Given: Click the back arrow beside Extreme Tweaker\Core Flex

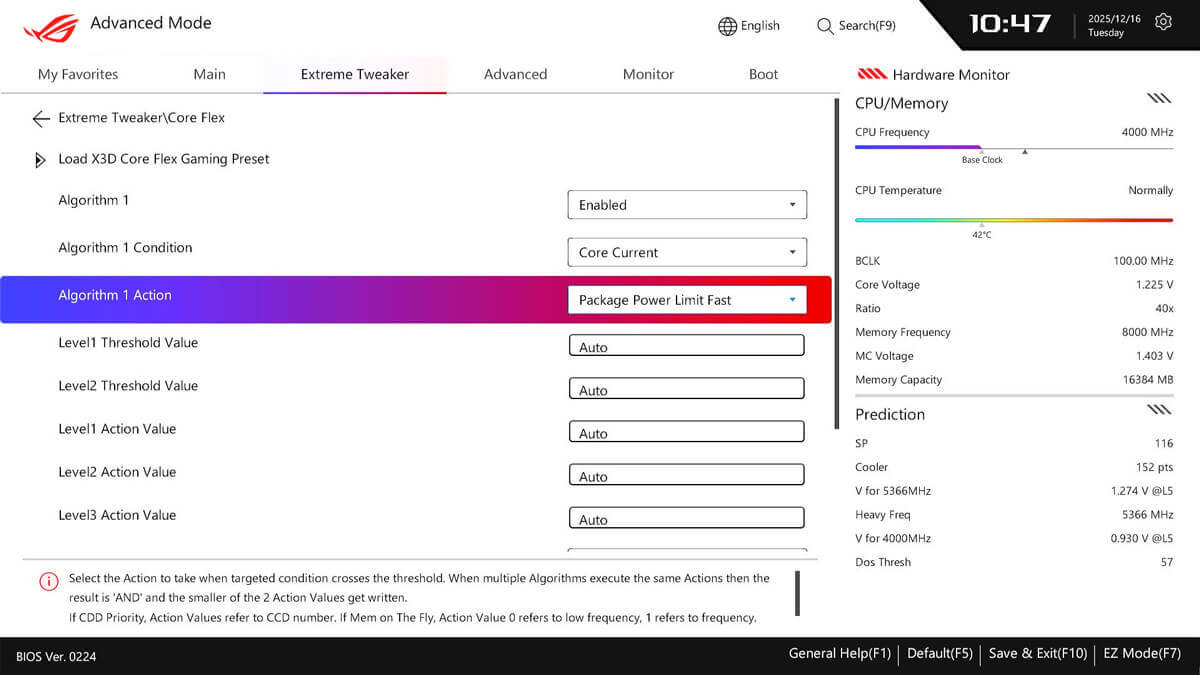Looking at the screenshot, I should [x=40, y=119].
